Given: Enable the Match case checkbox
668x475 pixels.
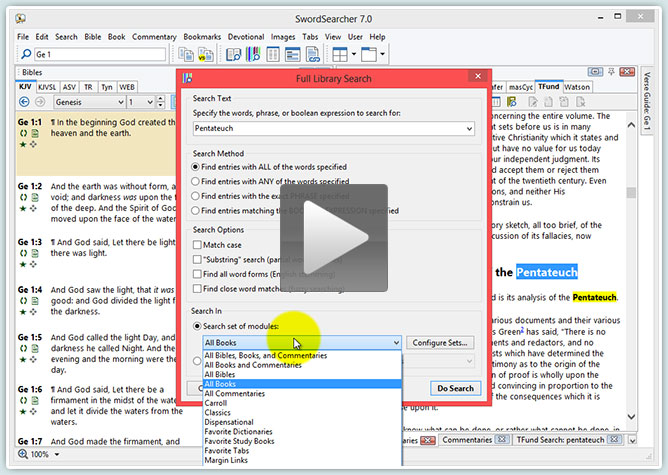Looking at the screenshot, I should pyautogui.click(x=197, y=245).
